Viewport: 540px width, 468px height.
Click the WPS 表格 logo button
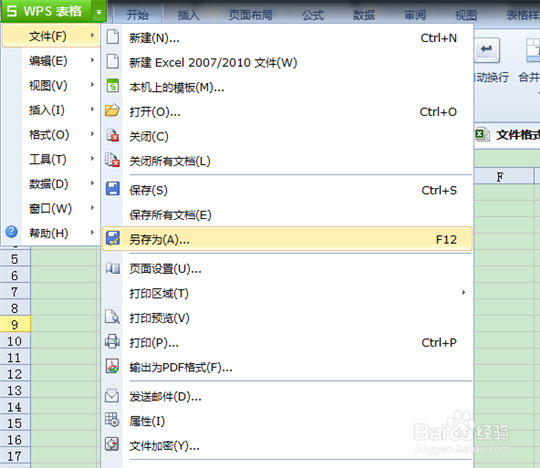click(x=46, y=11)
